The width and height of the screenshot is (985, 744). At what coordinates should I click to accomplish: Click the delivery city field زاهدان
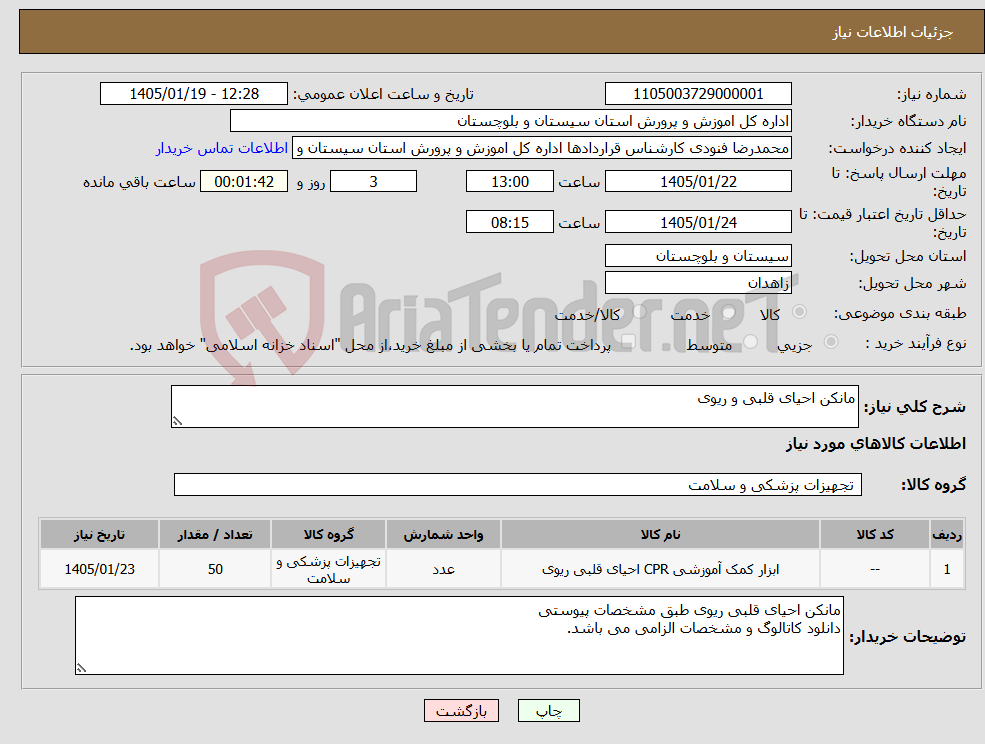click(x=698, y=283)
